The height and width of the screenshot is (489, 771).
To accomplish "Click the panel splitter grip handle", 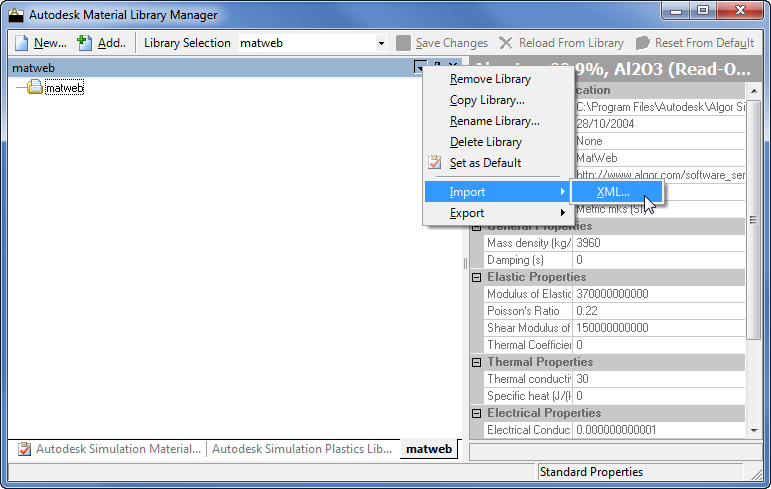I will click(465, 263).
